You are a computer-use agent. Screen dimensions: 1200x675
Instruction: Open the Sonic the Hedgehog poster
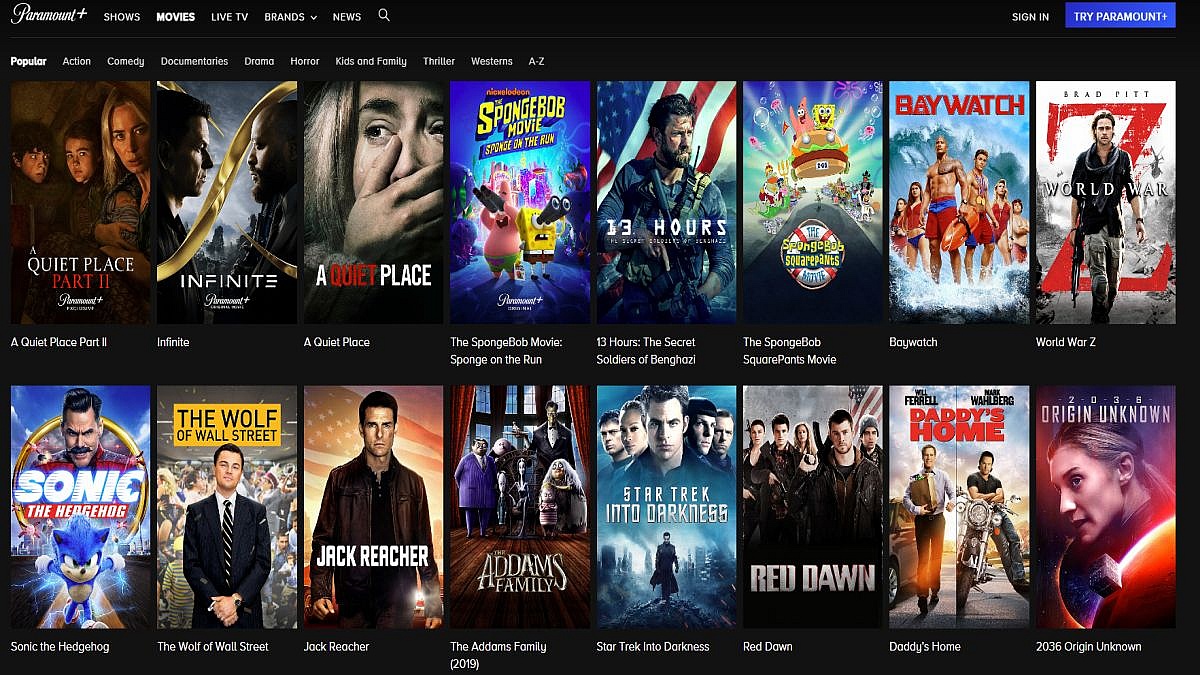click(x=80, y=506)
